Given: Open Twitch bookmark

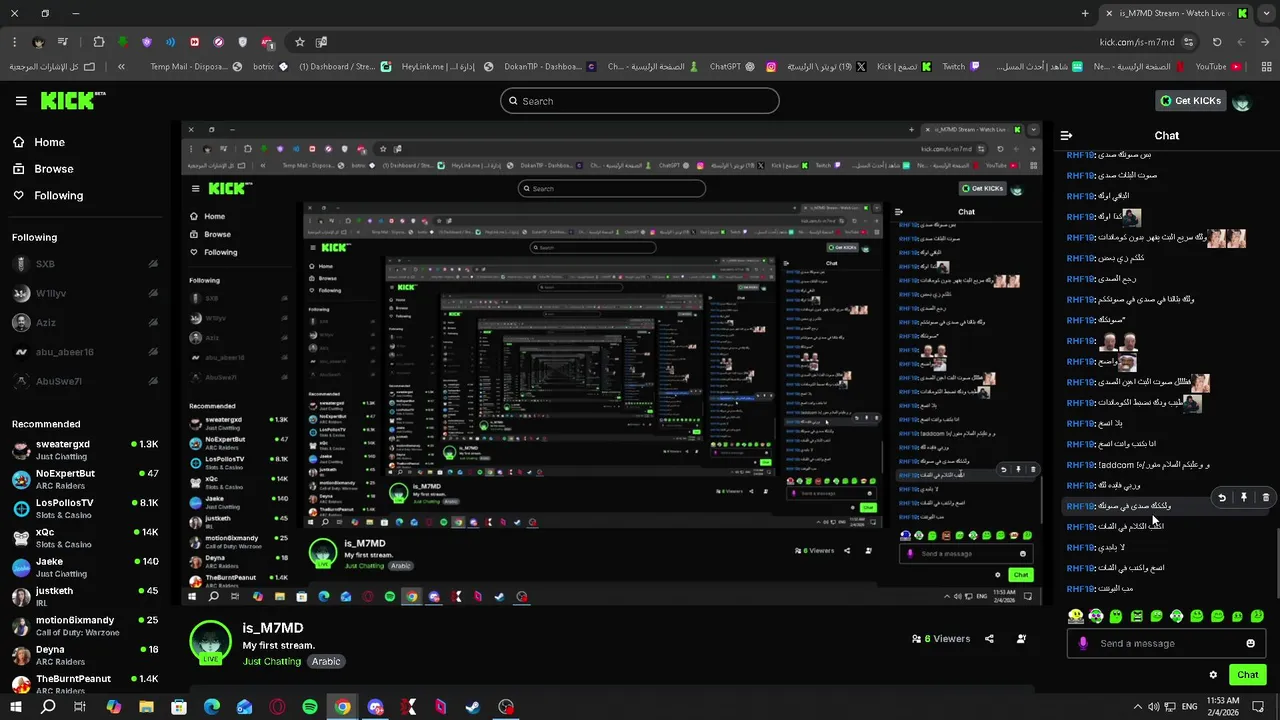Looking at the screenshot, I should point(962,67).
